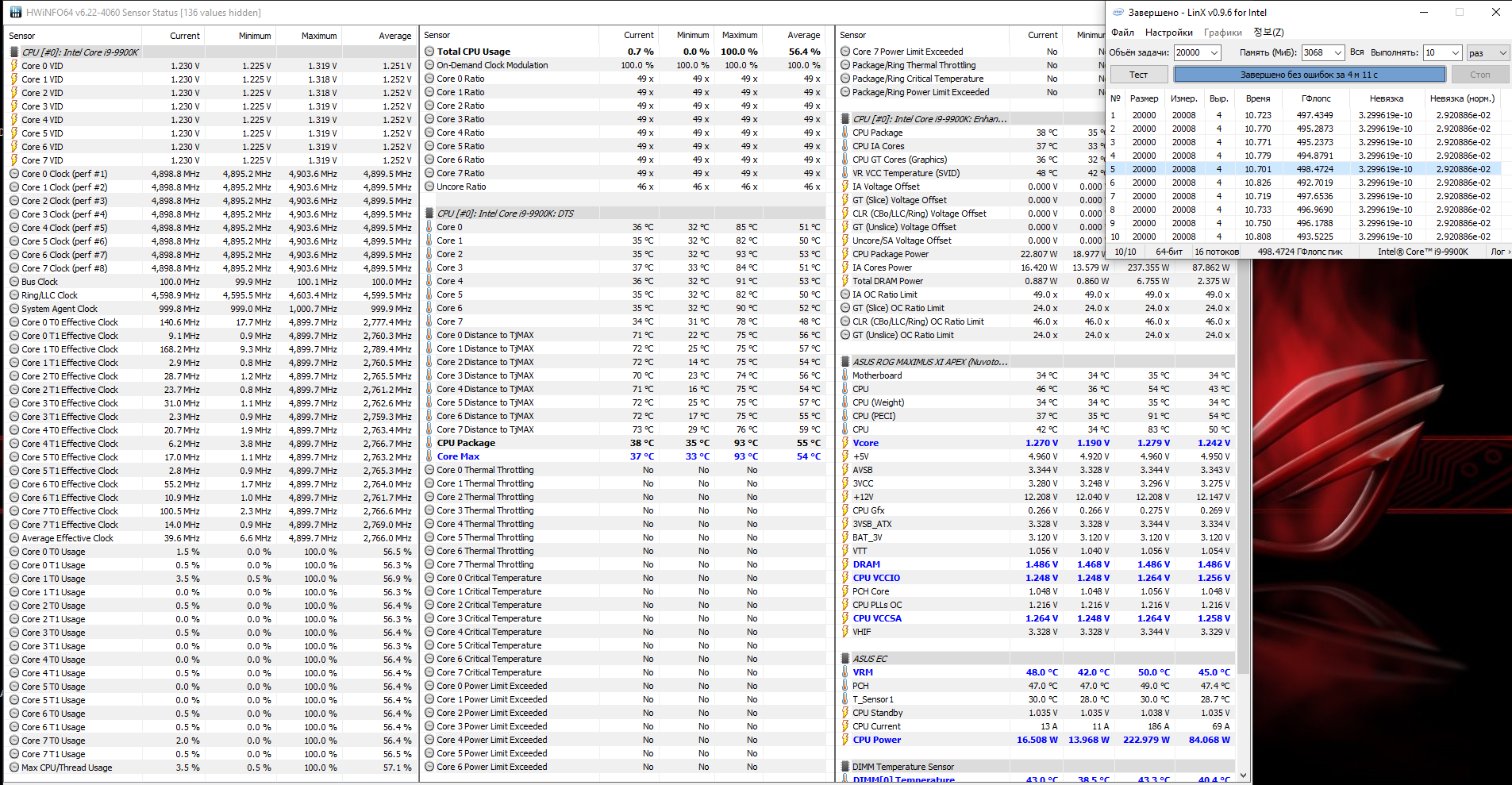Click the thermometer icon beside Core Max
Screen dimensions: 1512x785
pos(429,456)
